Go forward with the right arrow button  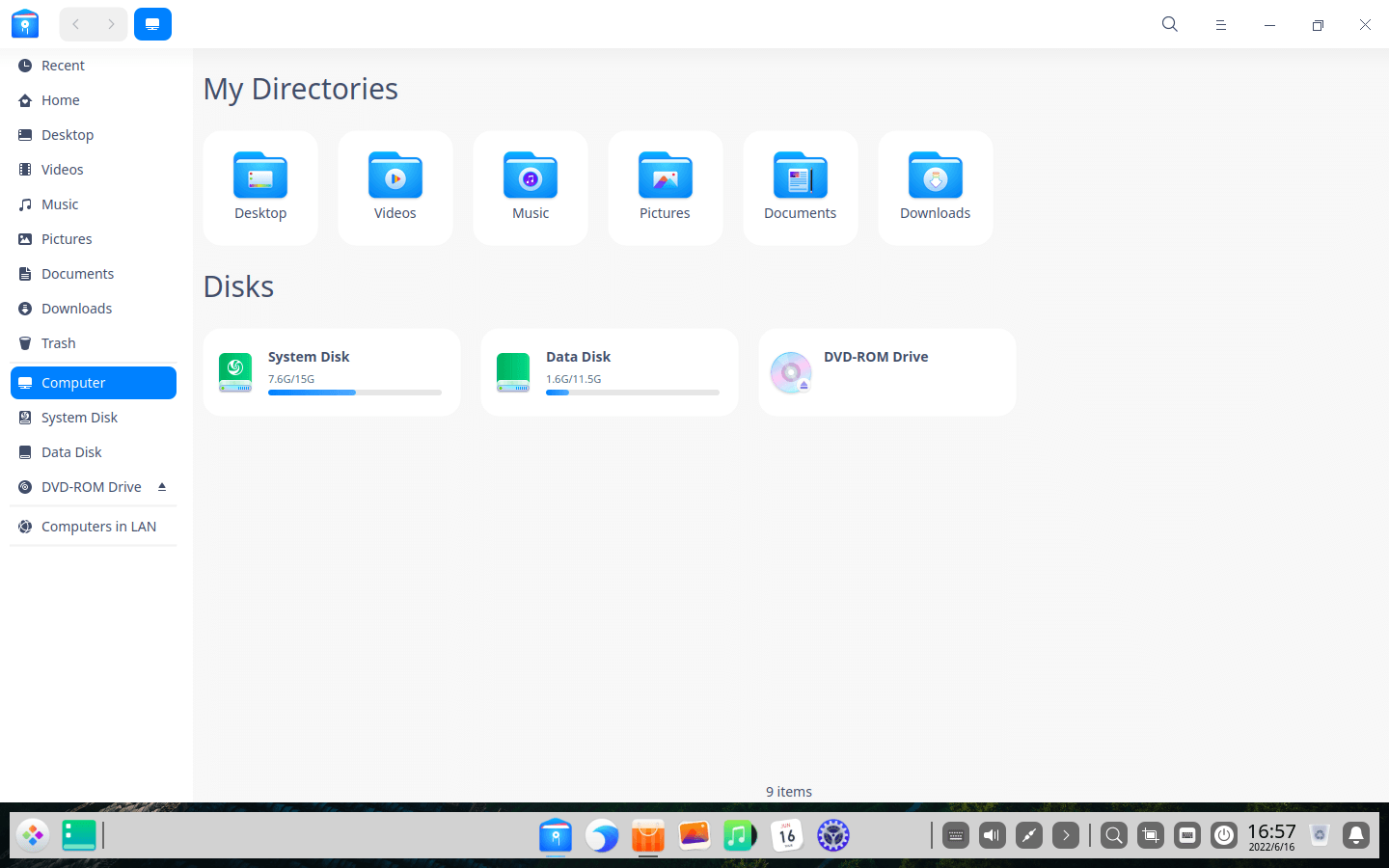click(111, 24)
